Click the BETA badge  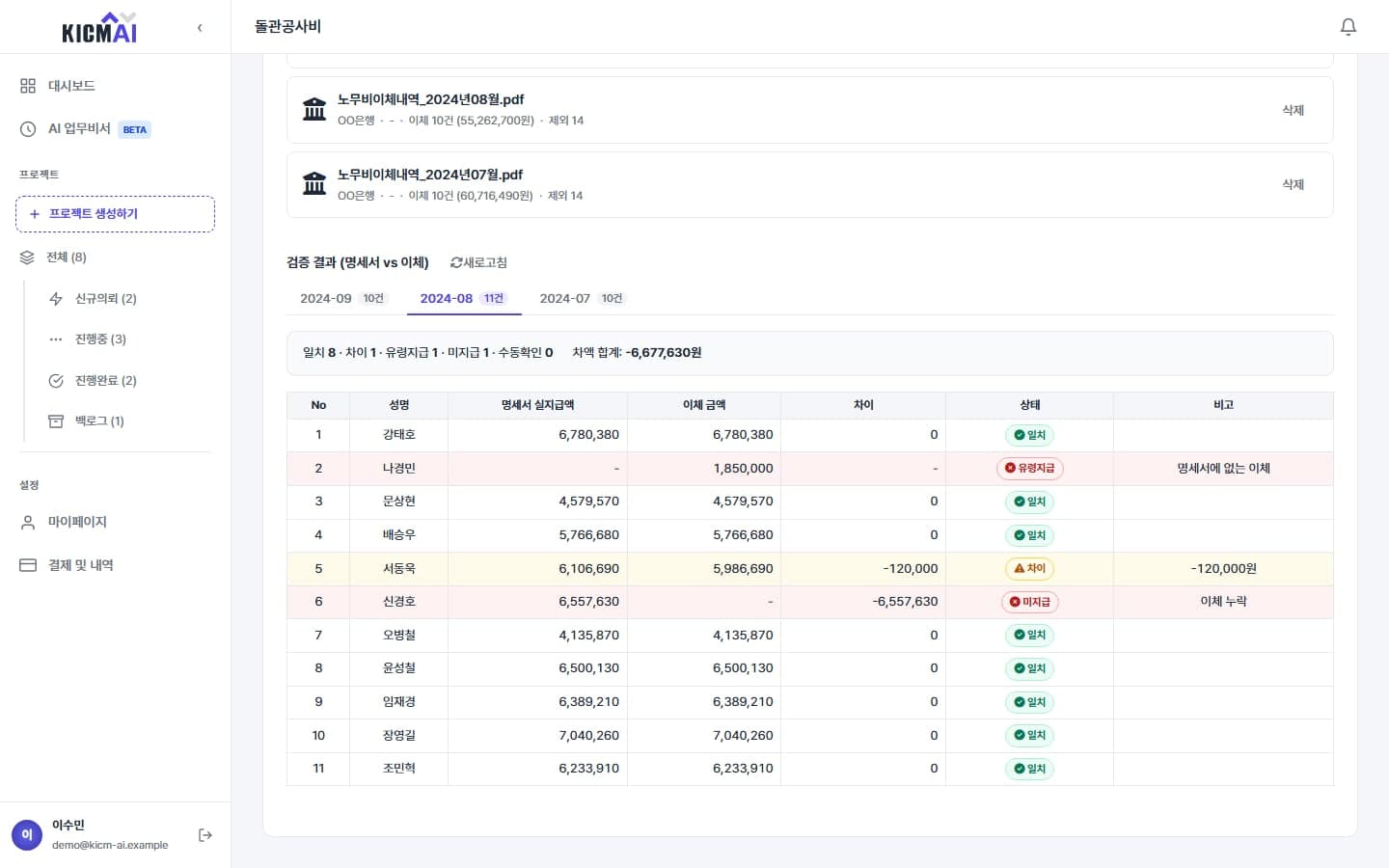135,129
